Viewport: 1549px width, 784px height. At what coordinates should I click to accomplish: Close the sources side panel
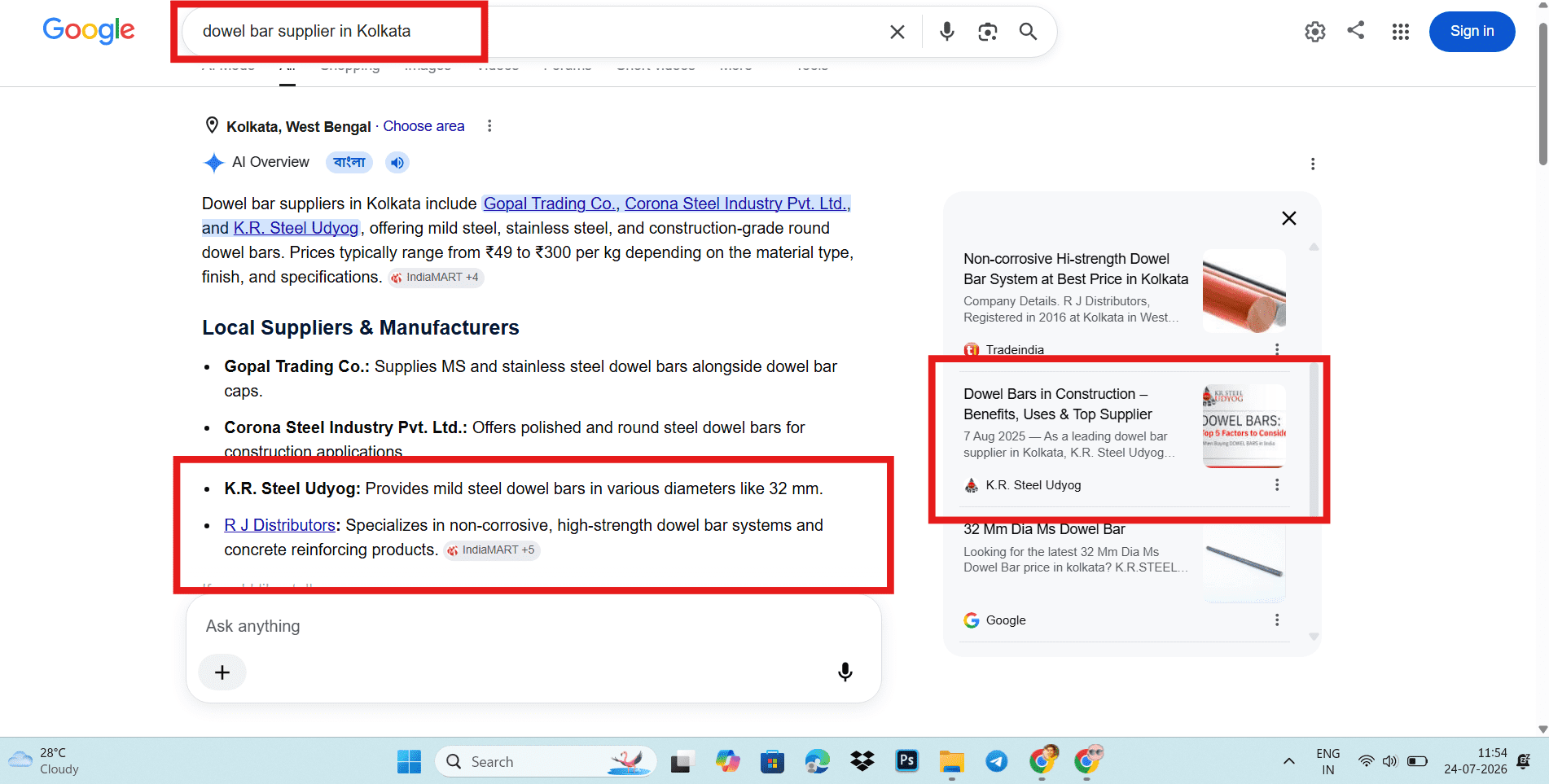click(x=1289, y=218)
